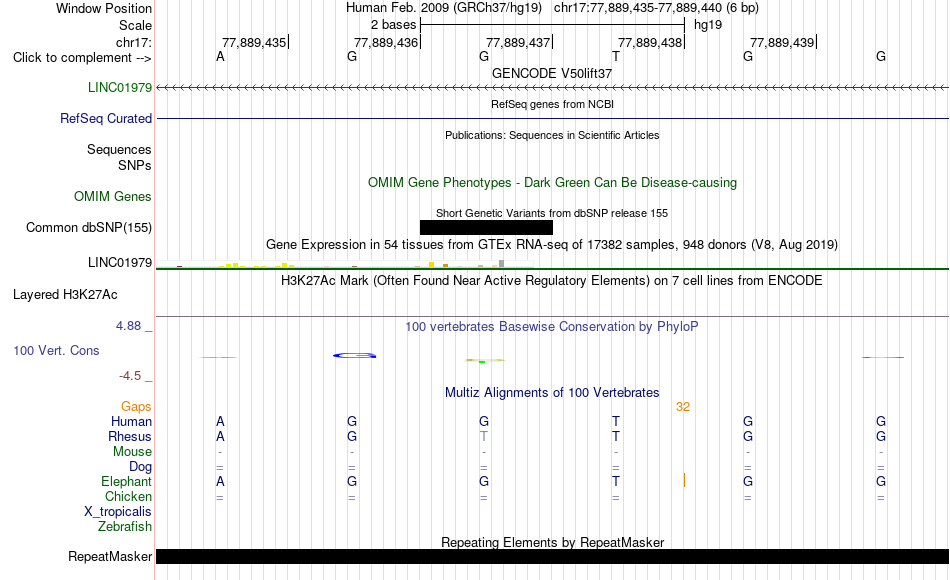The height and width of the screenshot is (580, 950).
Task: Click the 2 bases scale bar
Action: click(552, 25)
